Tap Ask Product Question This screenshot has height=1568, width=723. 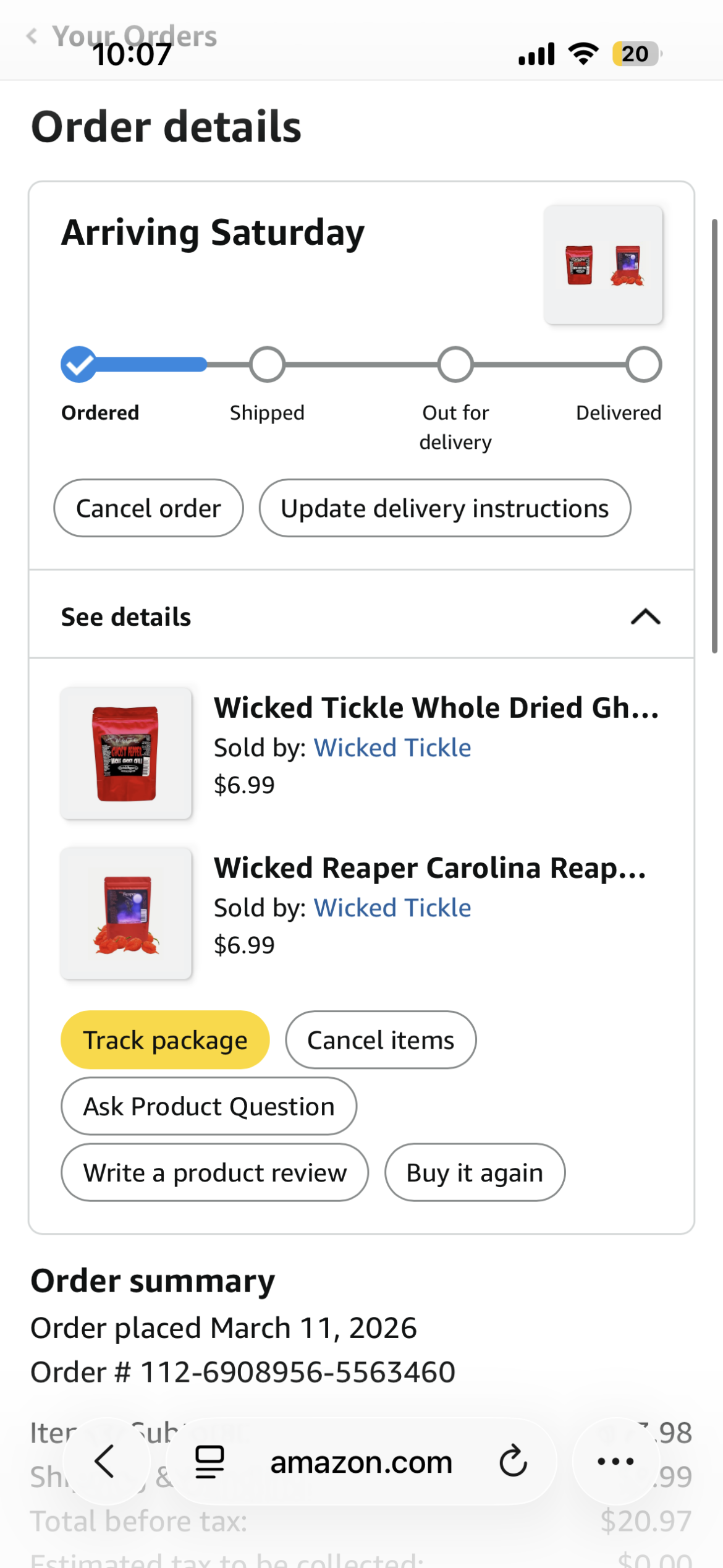[209, 1106]
